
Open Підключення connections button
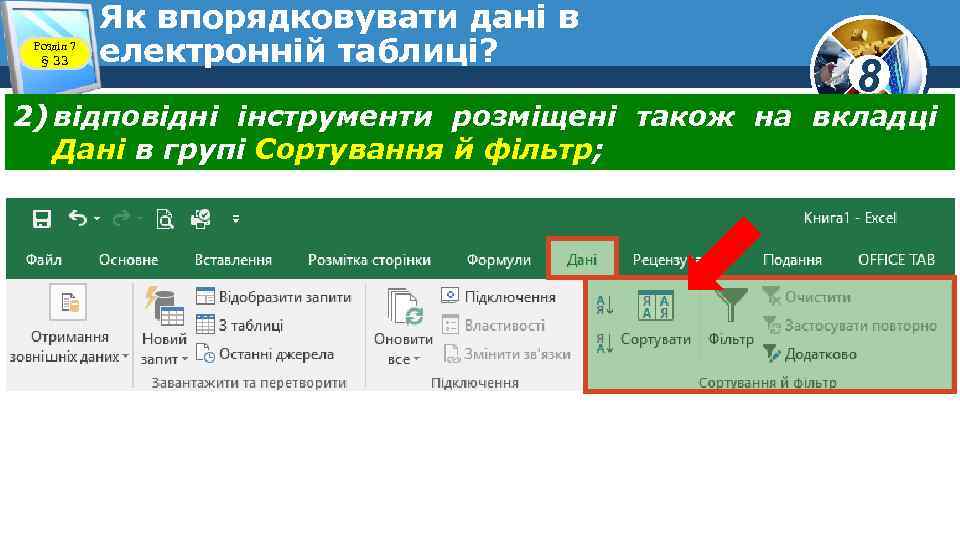(498, 297)
